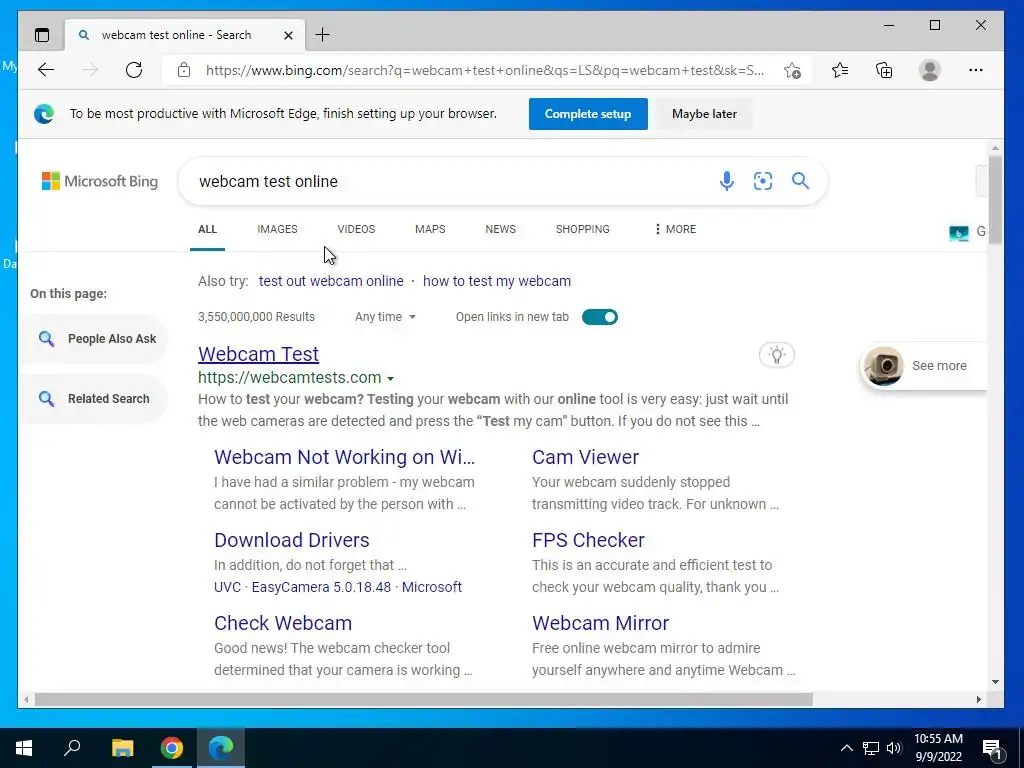Open the lightbulb insights icon
Viewport: 1024px width, 768px height.
pos(776,355)
